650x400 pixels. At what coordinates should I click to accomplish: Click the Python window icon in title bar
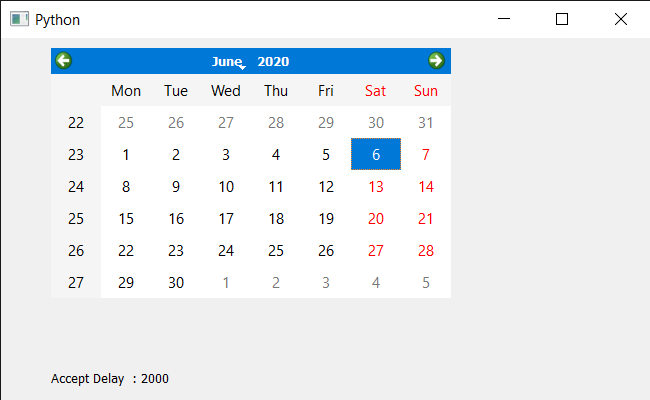19,19
